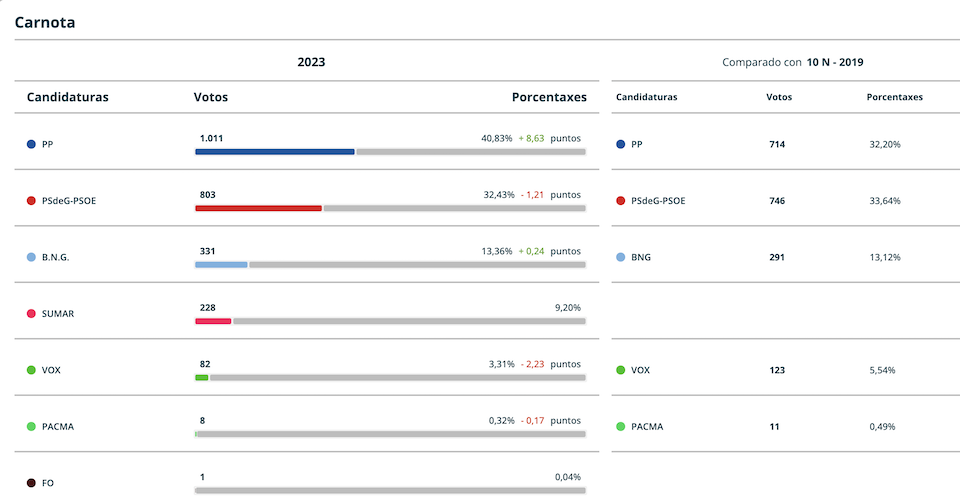Click the 2023 election year heading
The width and height of the screenshot is (960, 502).
tap(311, 62)
